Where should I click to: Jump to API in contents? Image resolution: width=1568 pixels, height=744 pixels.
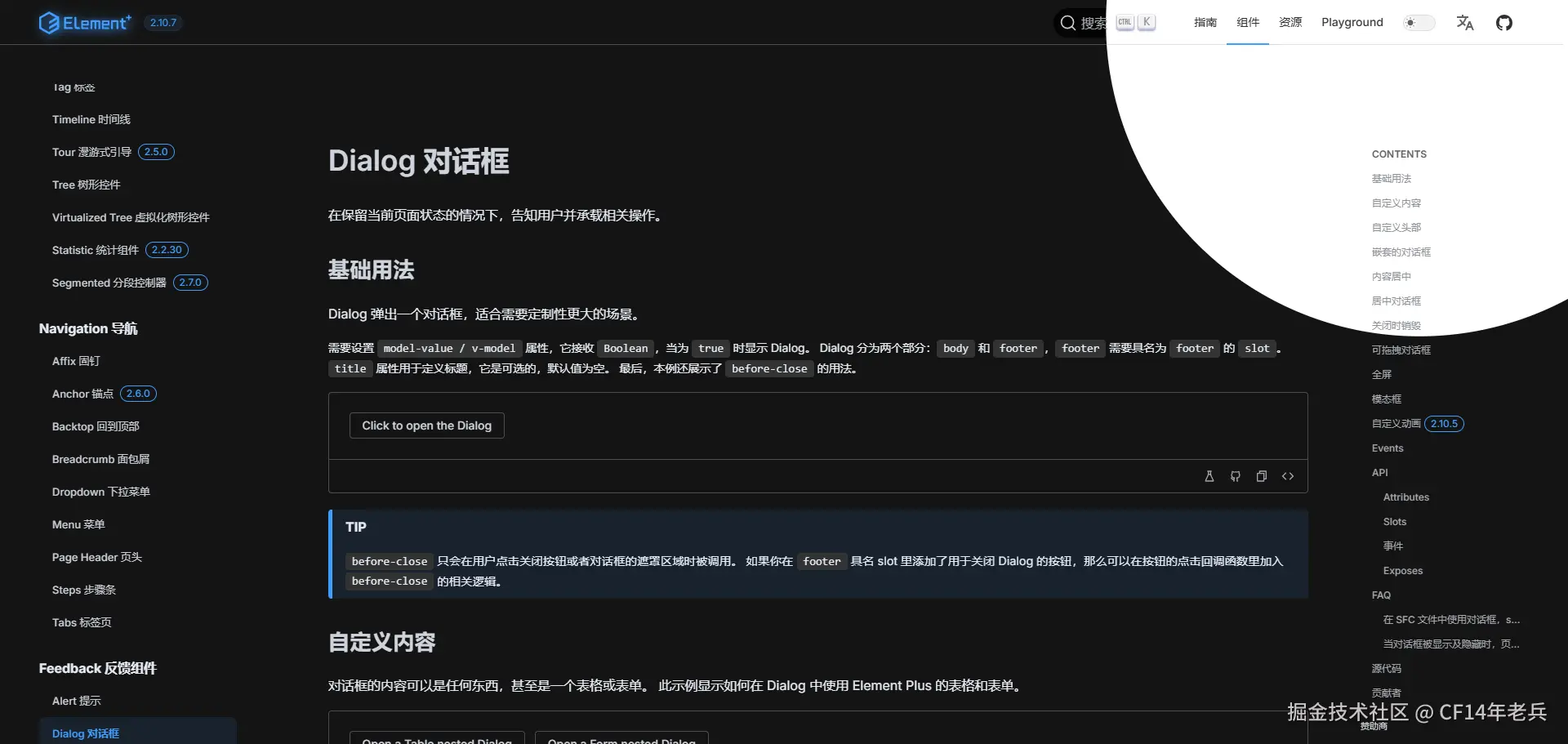coord(1380,473)
